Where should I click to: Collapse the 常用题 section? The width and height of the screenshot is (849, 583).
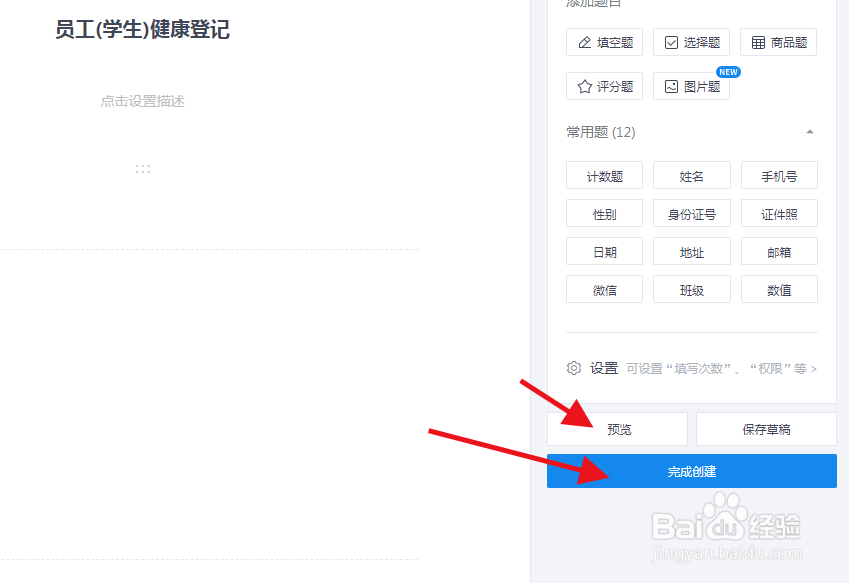[810, 131]
